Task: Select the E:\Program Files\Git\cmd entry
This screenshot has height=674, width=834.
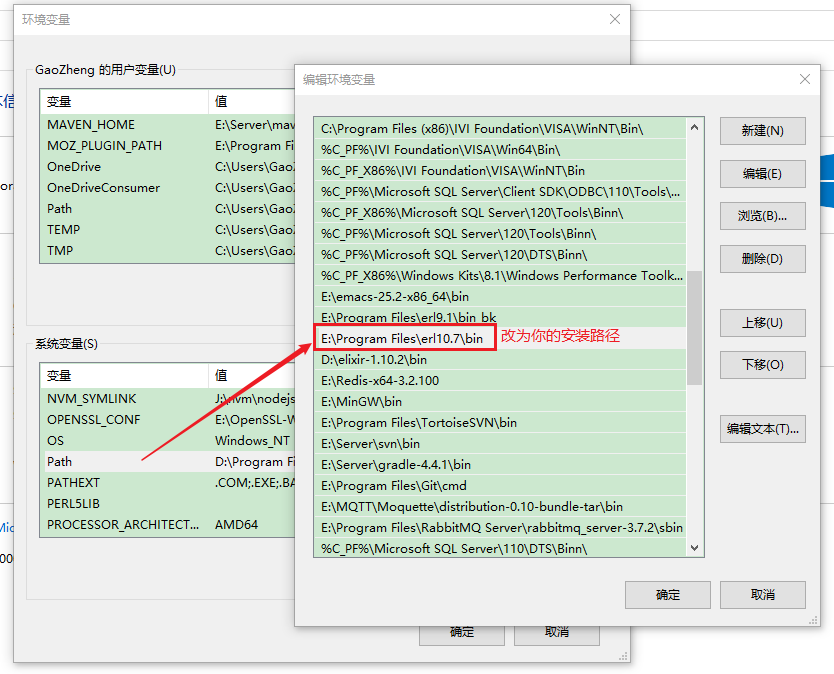Action: pyautogui.click(x=405, y=485)
